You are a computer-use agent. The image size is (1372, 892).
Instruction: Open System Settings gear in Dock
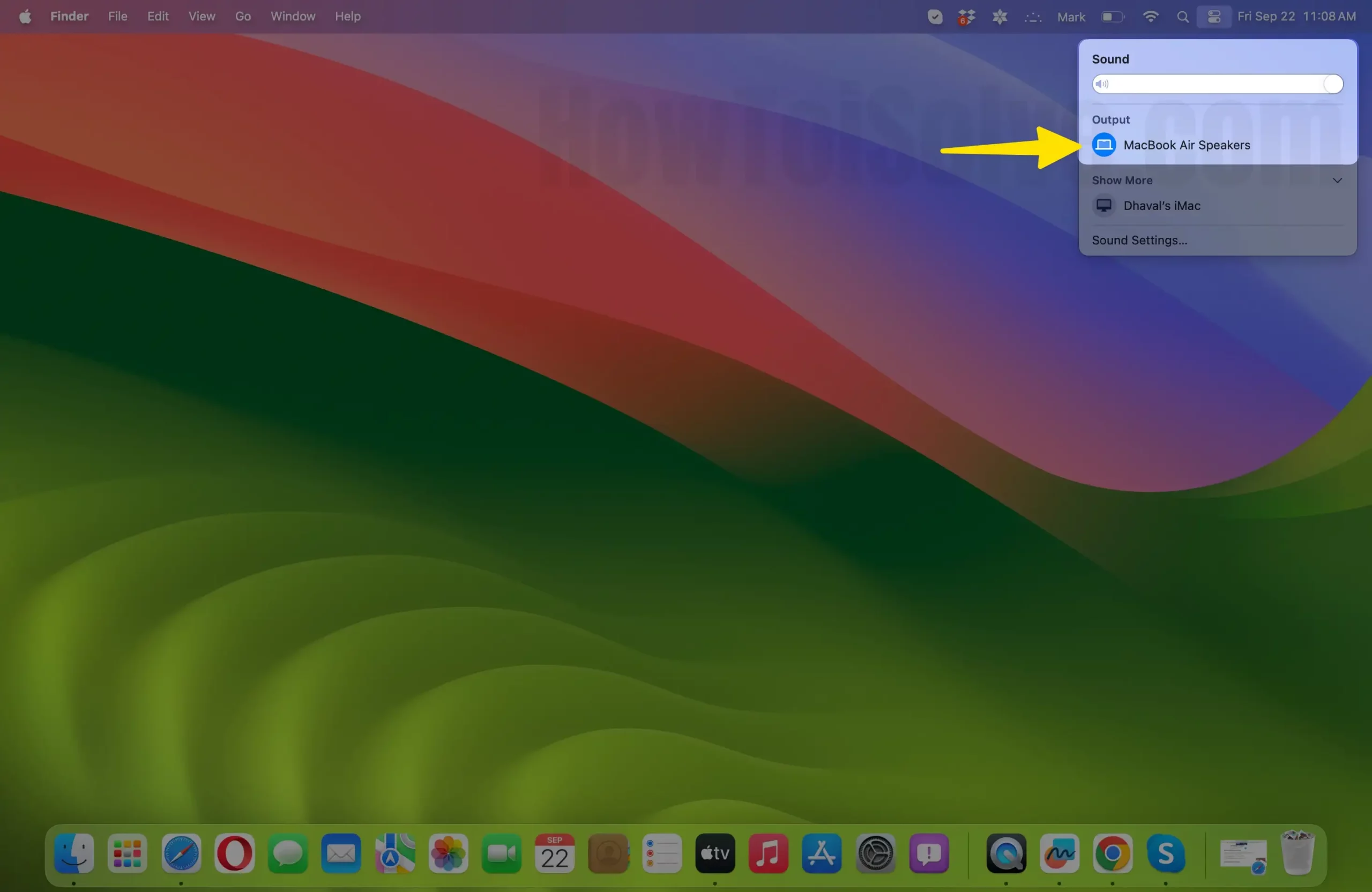click(875, 853)
